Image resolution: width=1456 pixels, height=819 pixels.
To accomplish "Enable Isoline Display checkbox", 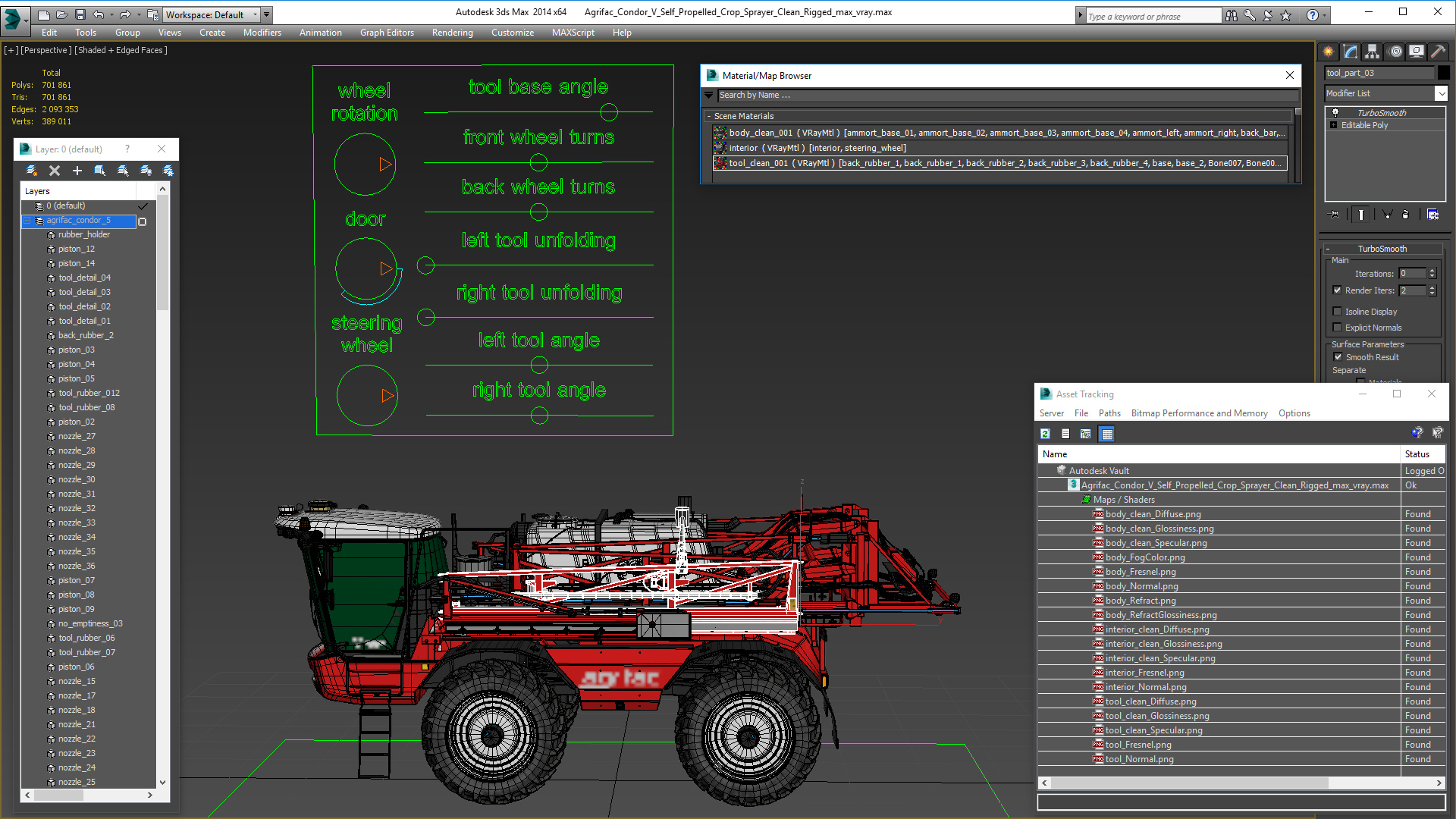I will point(1338,312).
